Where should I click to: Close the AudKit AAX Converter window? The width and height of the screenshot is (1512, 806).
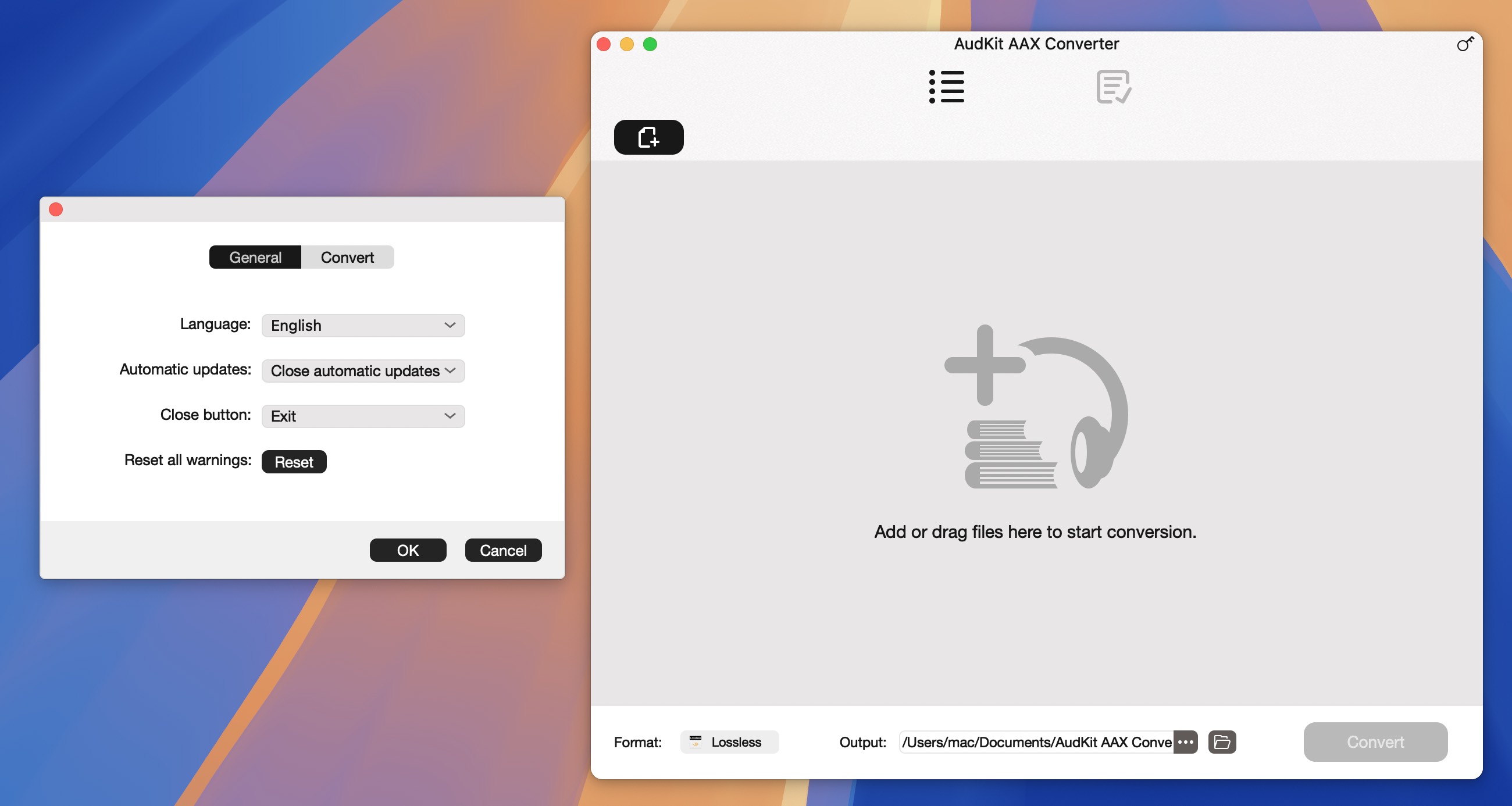[604, 44]
